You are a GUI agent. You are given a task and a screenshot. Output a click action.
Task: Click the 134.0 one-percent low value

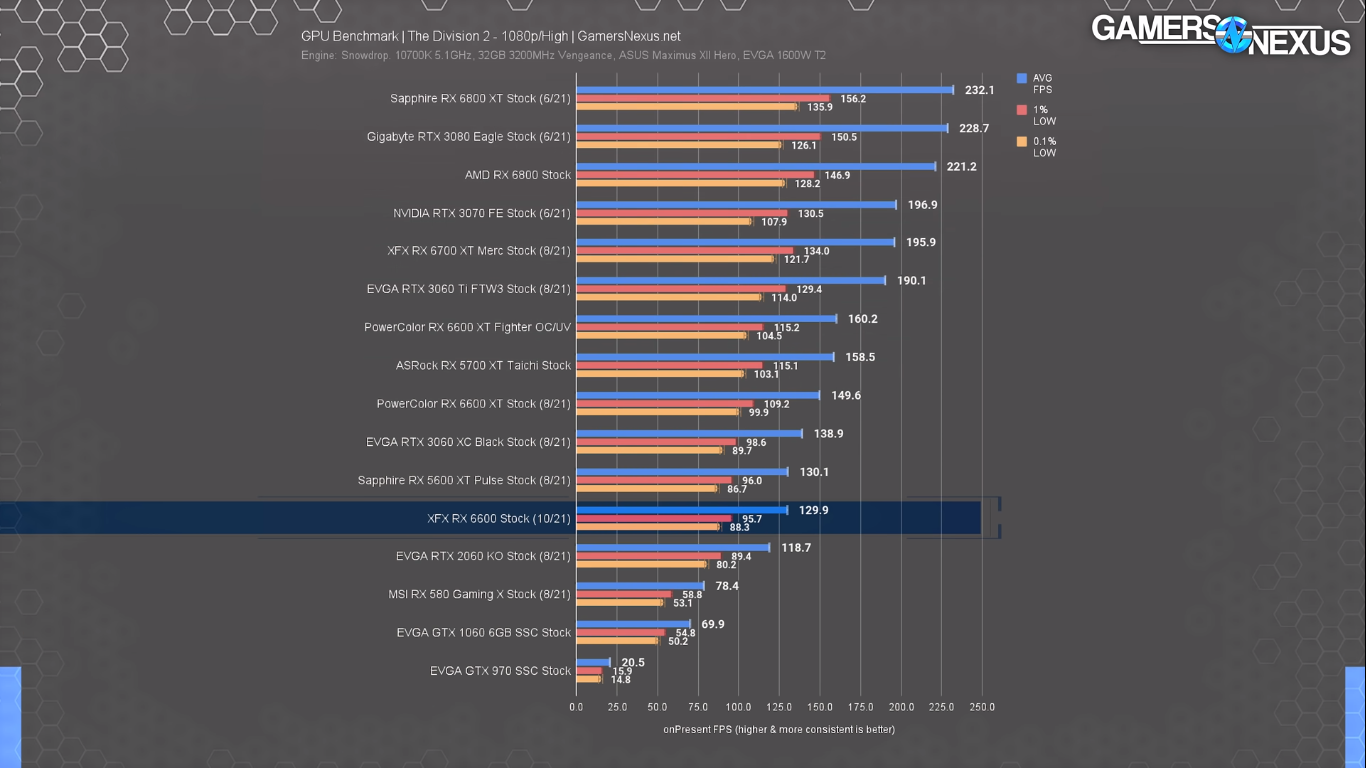pyautogui.click(x=816, y=251)
